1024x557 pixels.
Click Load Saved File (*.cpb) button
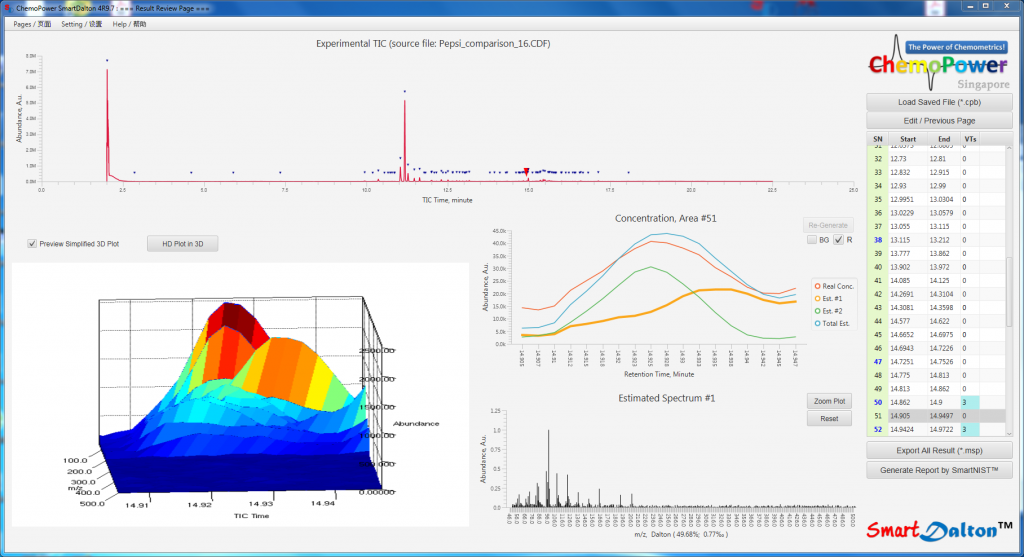[x=939, y=102]
